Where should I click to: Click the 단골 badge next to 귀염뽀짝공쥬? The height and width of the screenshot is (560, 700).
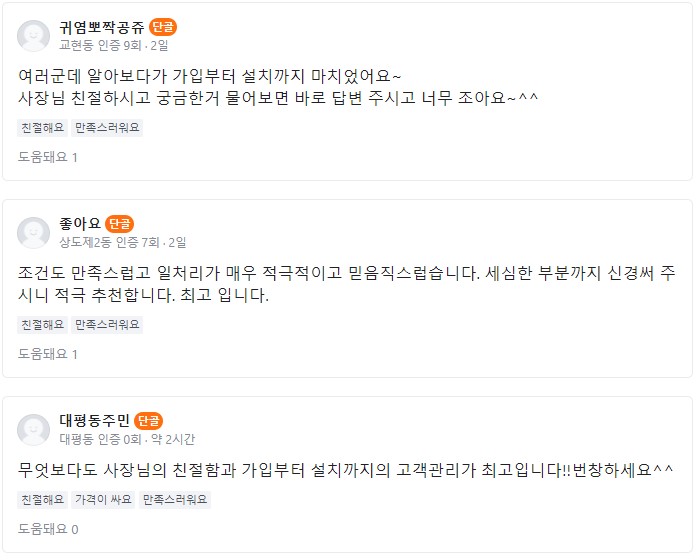point(163,27)
